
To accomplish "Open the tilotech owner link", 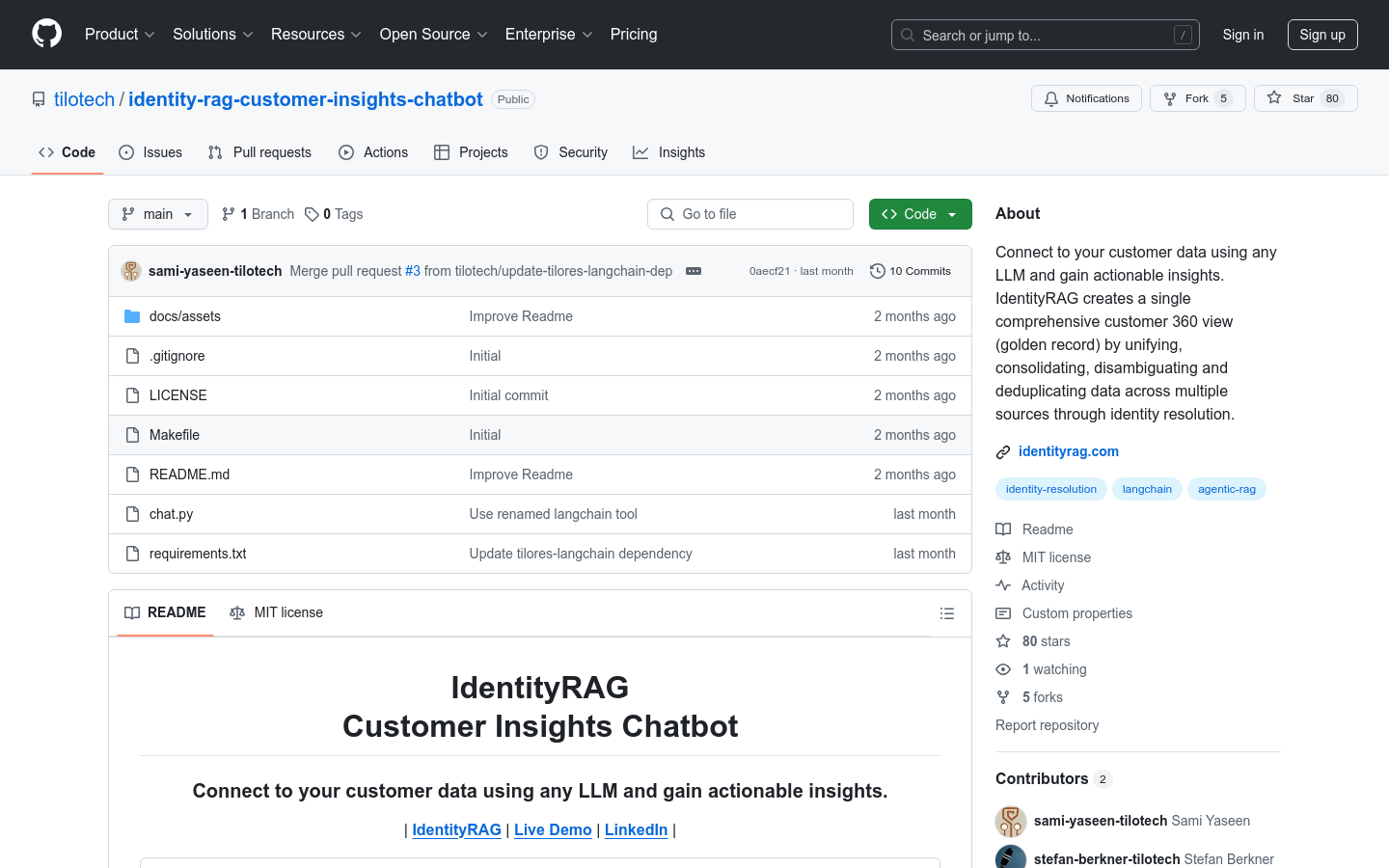I will (x=84, y=99).
